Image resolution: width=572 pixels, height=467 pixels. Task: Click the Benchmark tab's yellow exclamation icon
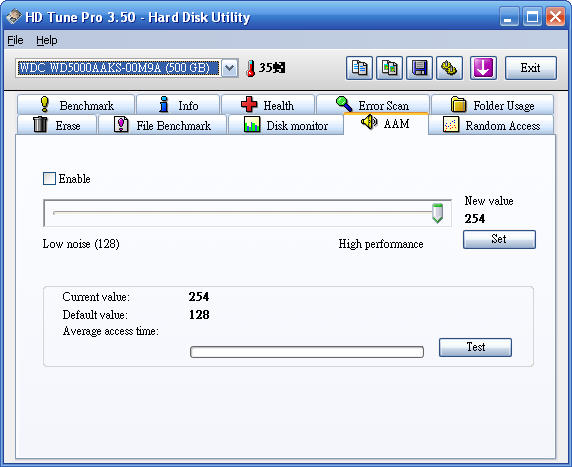pos(45,104)
